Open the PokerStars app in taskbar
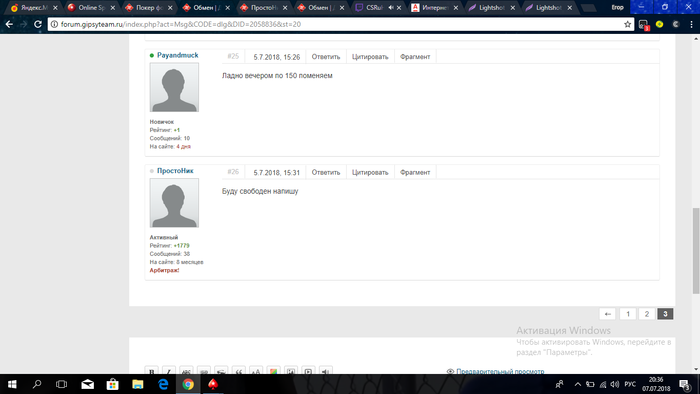 click(213, 384)
